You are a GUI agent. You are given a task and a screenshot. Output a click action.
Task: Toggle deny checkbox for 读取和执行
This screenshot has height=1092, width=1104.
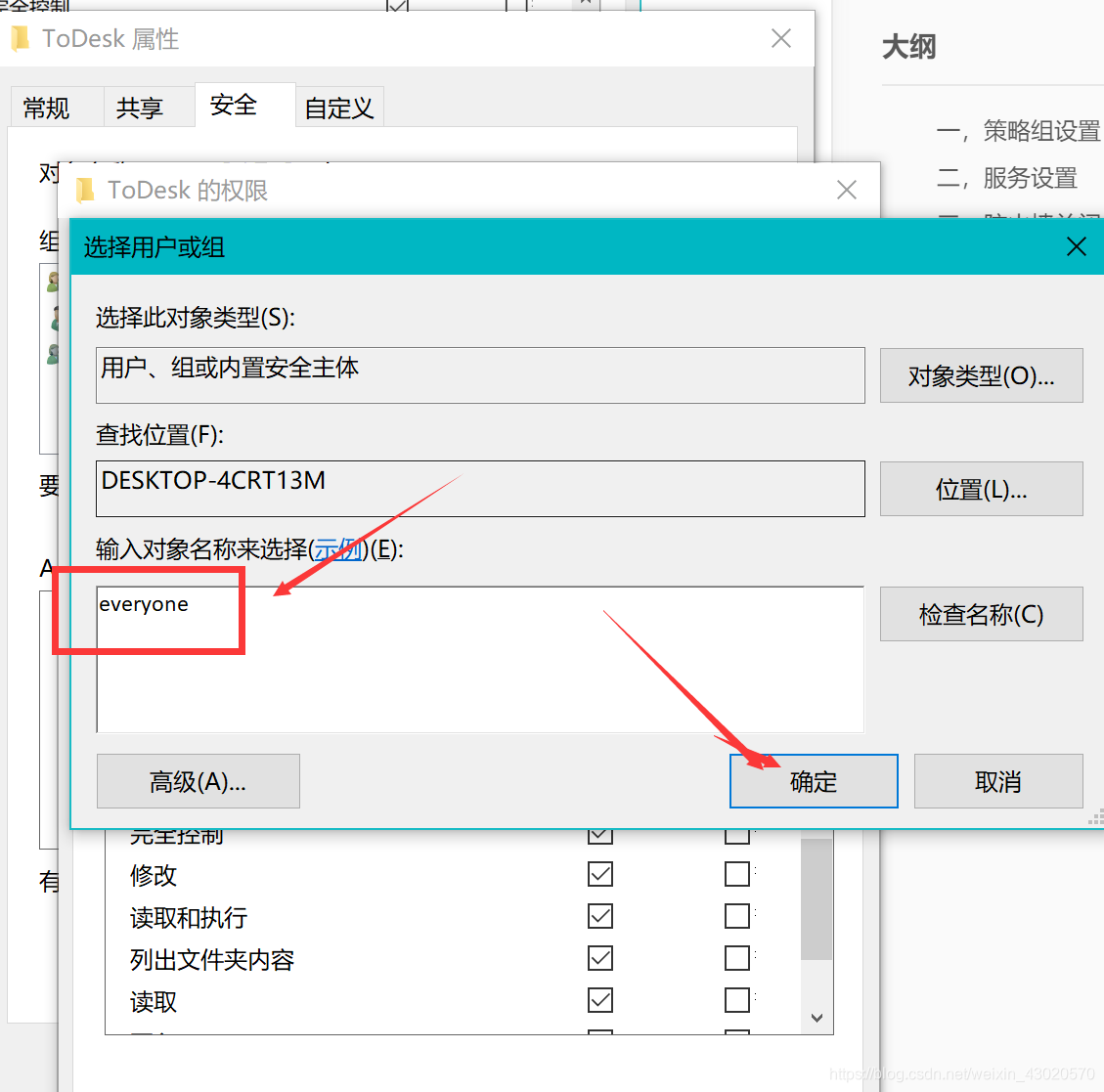(737, 916)
